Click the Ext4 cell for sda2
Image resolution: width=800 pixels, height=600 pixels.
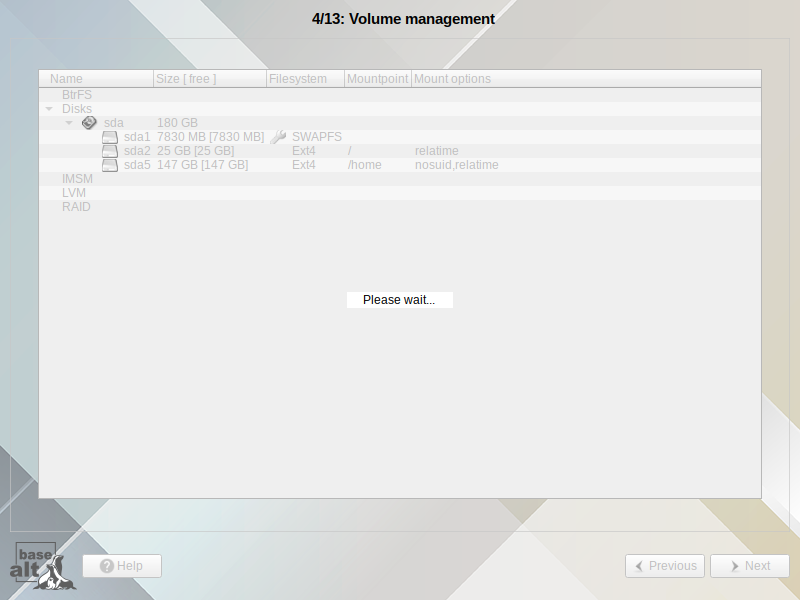pos(304,151)
